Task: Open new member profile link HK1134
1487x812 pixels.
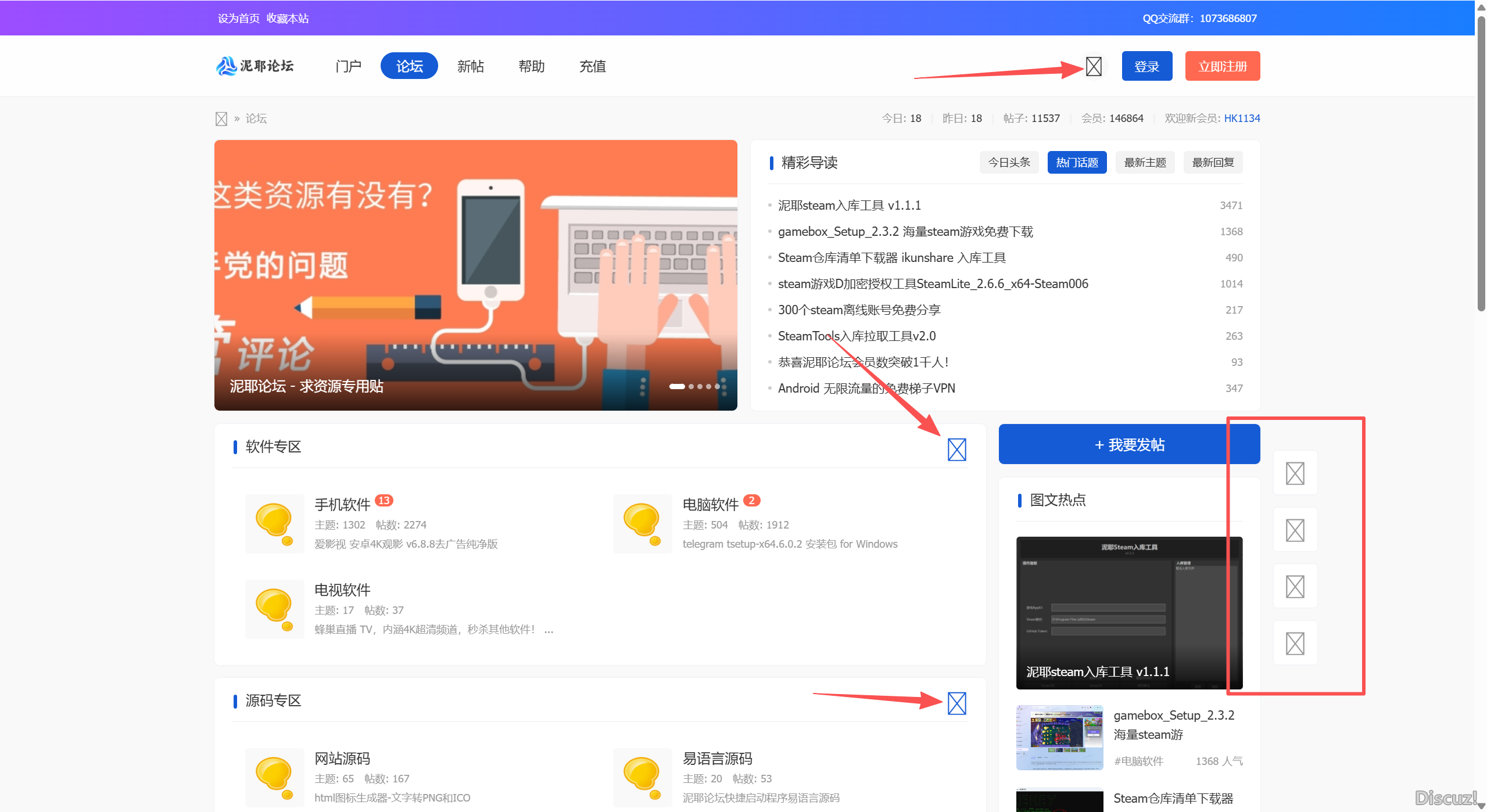Action: click(1242, 118)
